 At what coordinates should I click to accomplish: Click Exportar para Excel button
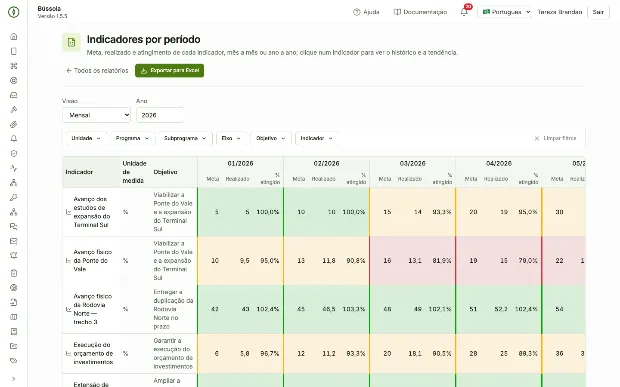click(x=170, y=70)
